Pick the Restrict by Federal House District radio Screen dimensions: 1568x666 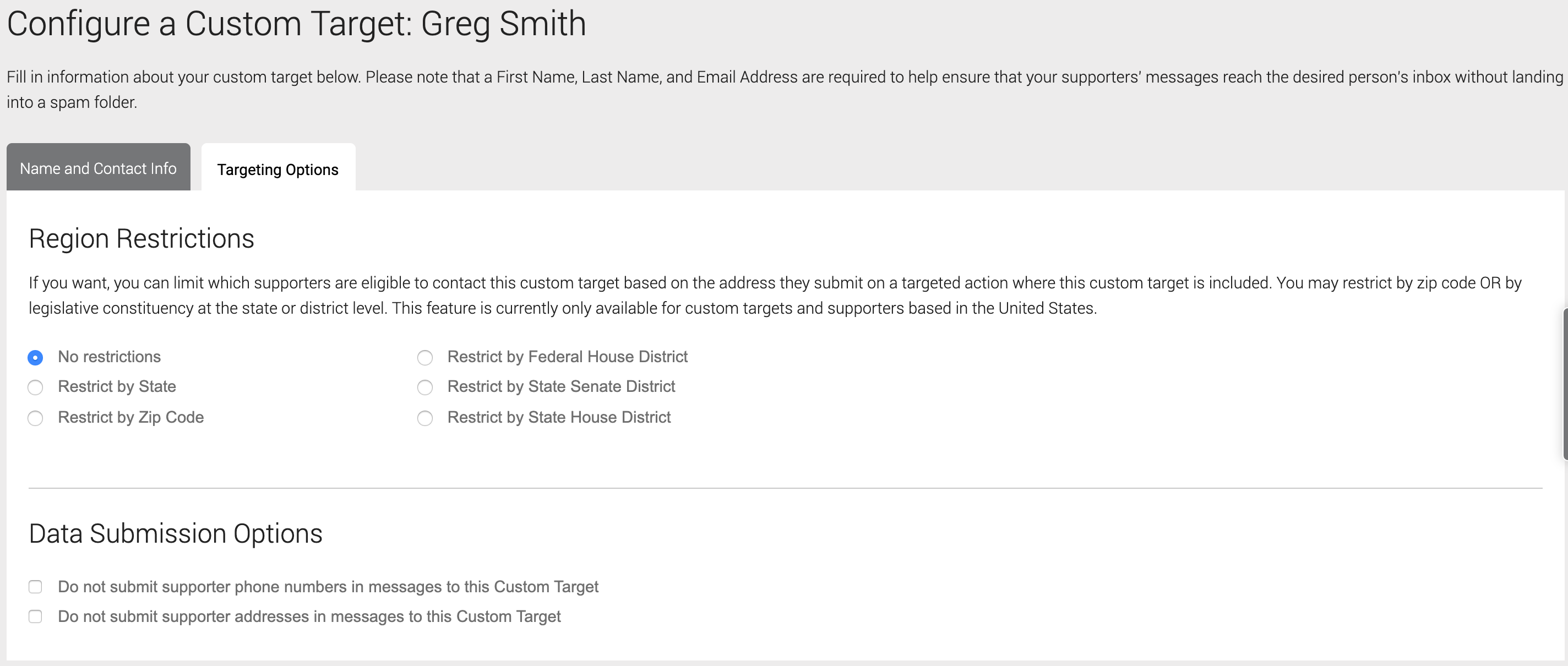[425, 357]
